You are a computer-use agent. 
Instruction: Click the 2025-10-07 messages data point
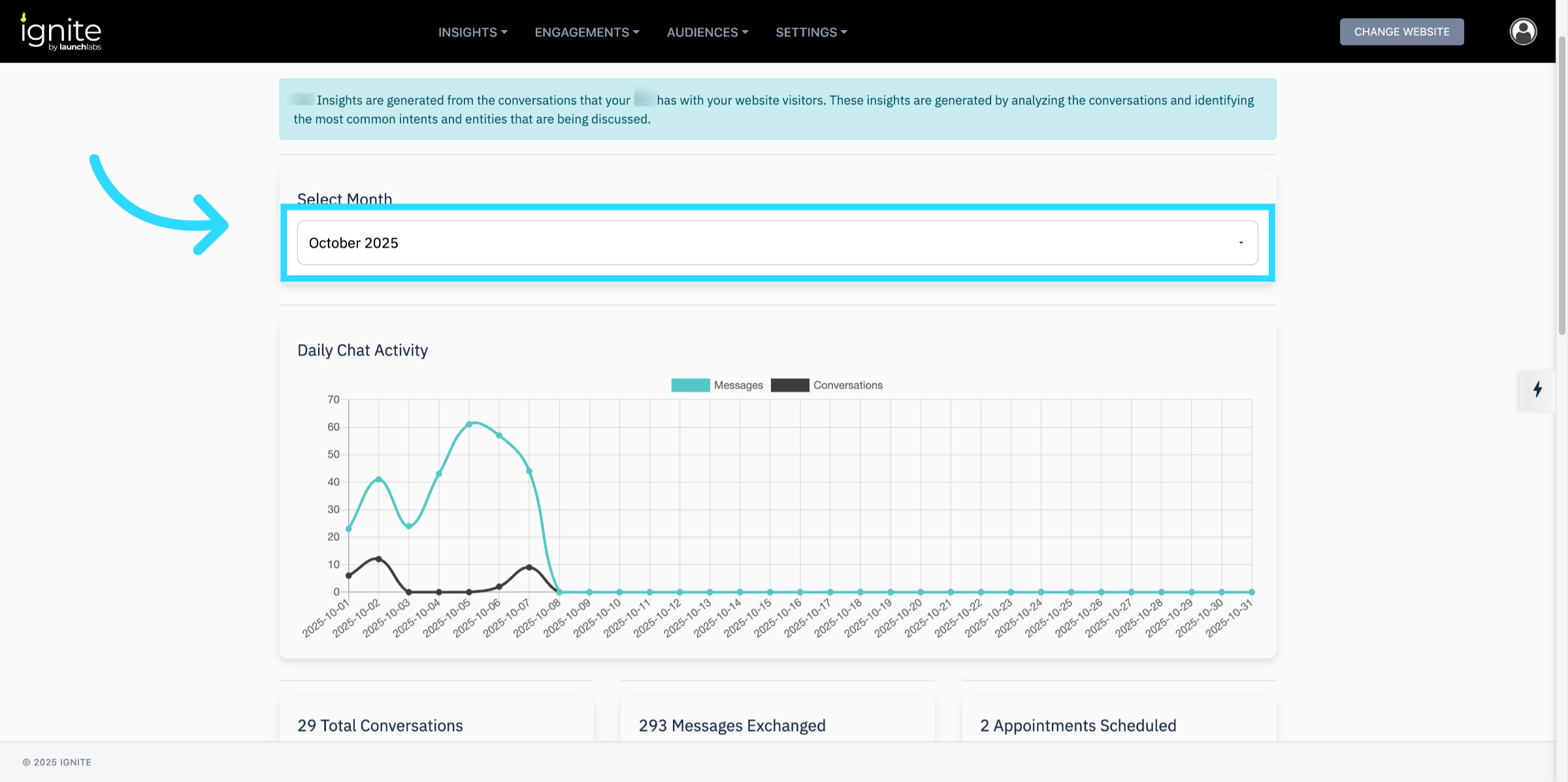click(529, 471)
